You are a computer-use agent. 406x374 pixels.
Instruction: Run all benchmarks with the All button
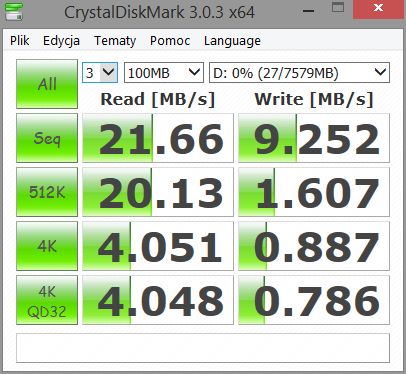click(47, 84)
